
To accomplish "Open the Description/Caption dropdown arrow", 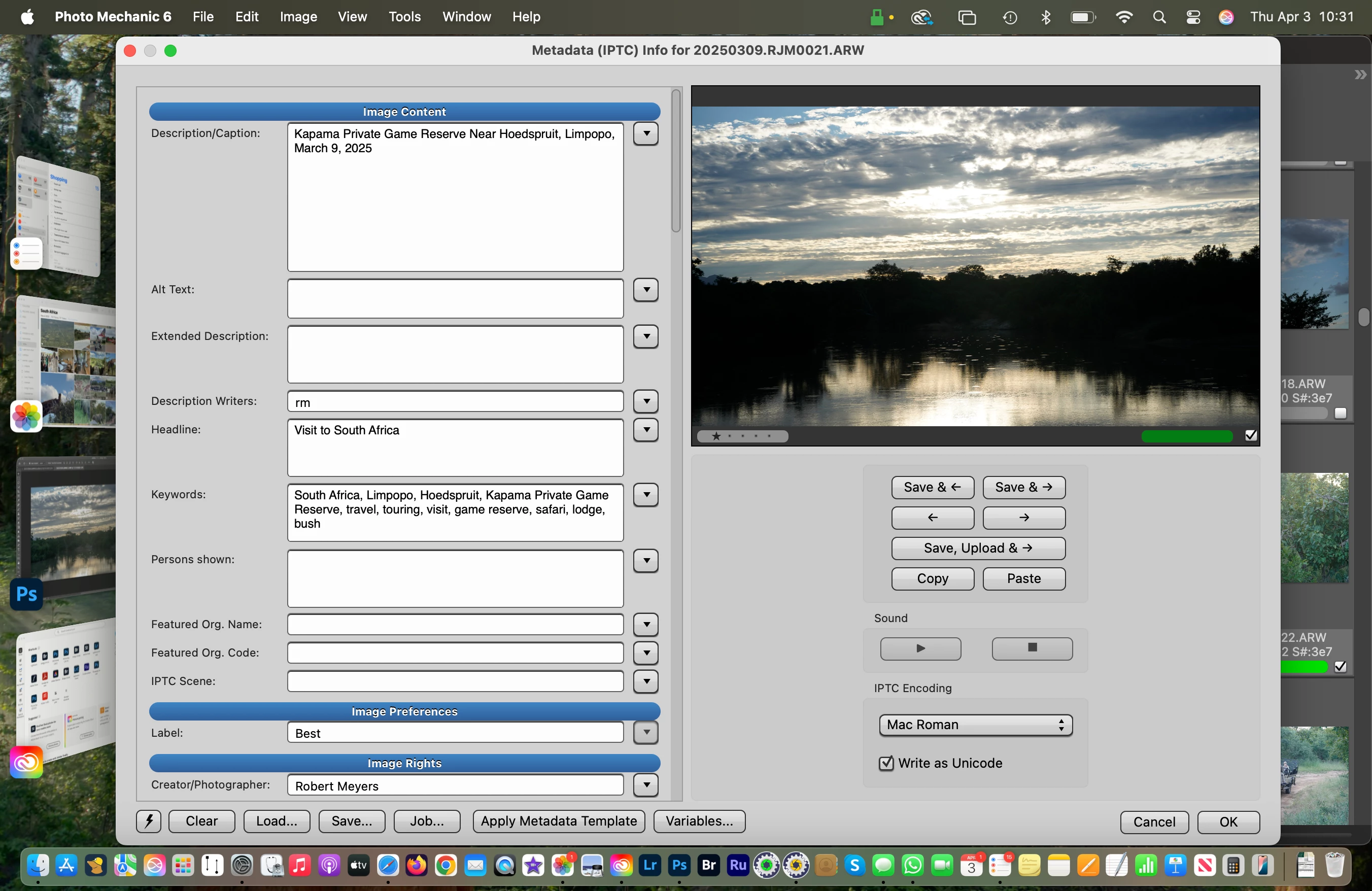I will point(645,134).
